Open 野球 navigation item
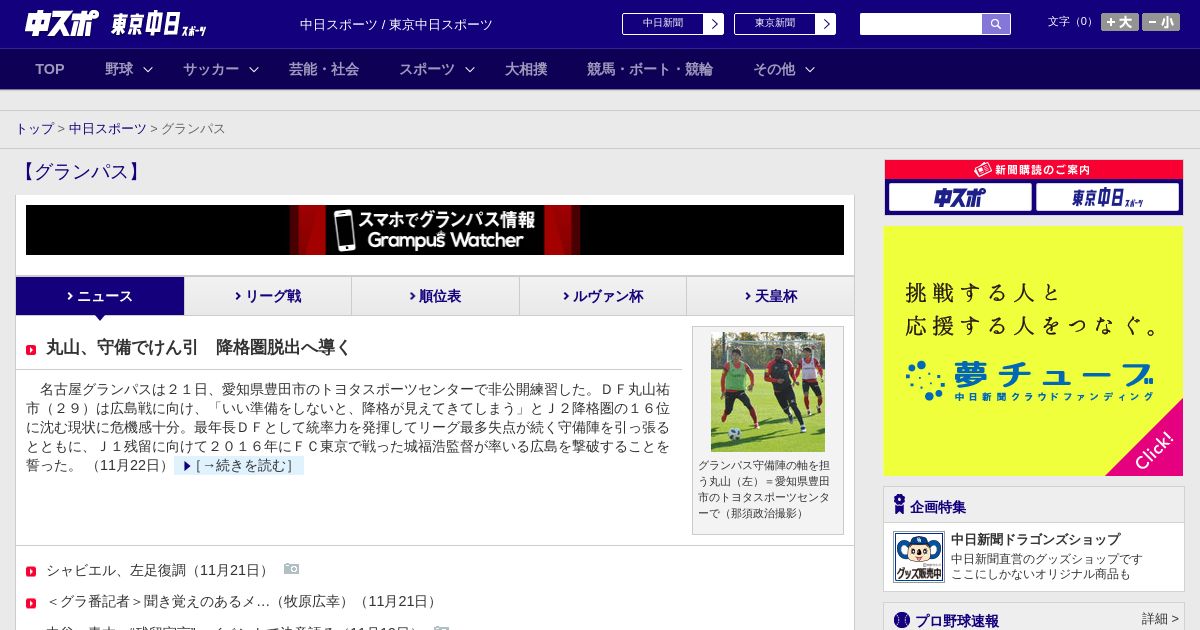 click(x=119, y=69)
